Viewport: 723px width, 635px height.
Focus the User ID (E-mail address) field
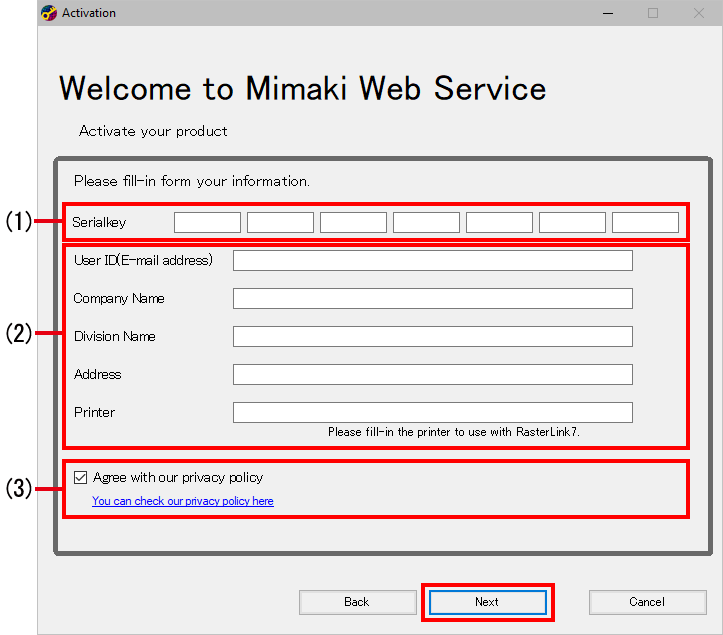tap(433, 261)
